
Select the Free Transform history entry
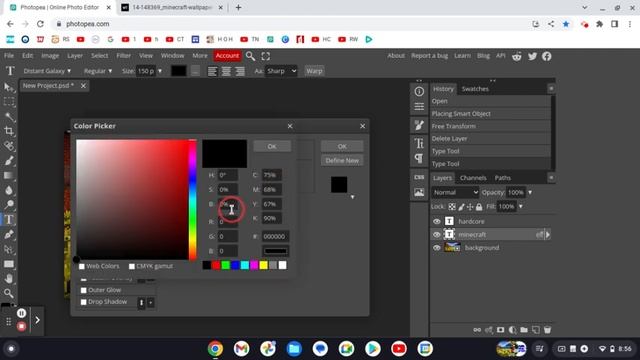[x=490, y=126]
